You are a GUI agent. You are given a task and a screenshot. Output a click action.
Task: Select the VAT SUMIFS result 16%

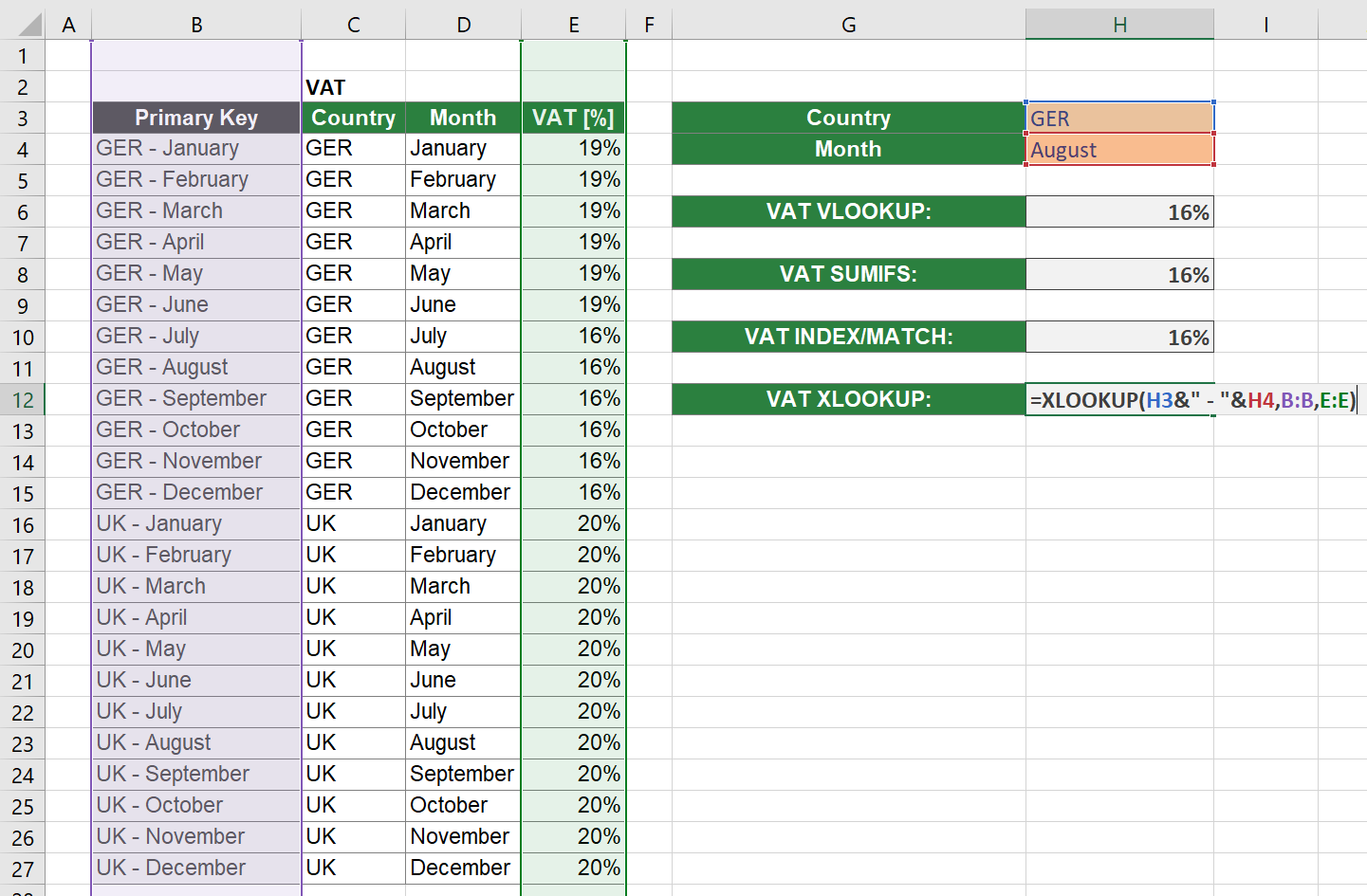coord(1119,274)
